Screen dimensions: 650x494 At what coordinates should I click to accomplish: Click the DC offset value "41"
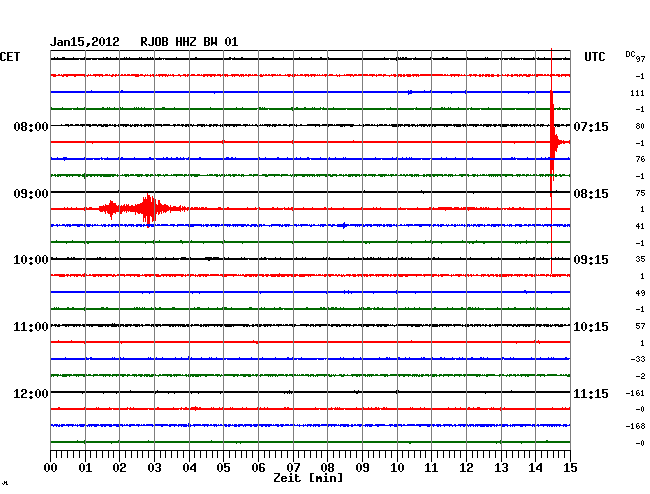tap(640, 226)
